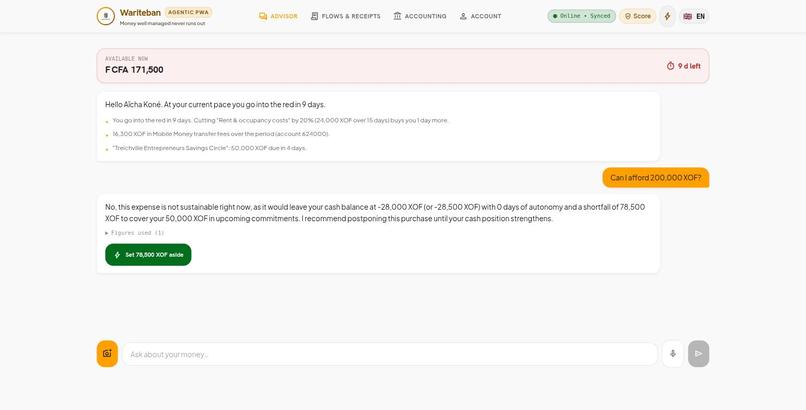The width and height of the screenshot is (806, 410).
Task: Open the Flows & Receipts tab
Action: click(x=345, y=16)
